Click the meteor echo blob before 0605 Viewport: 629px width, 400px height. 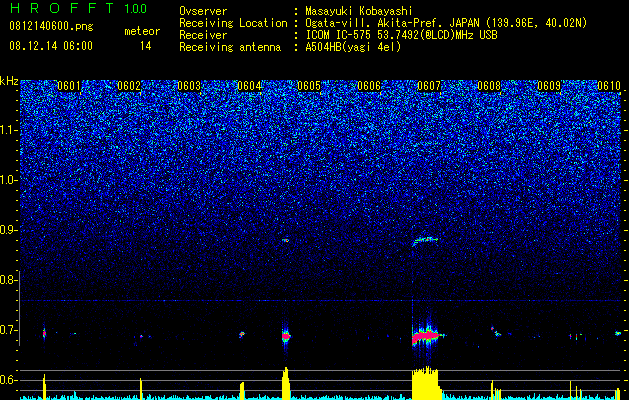coord(286,336)
